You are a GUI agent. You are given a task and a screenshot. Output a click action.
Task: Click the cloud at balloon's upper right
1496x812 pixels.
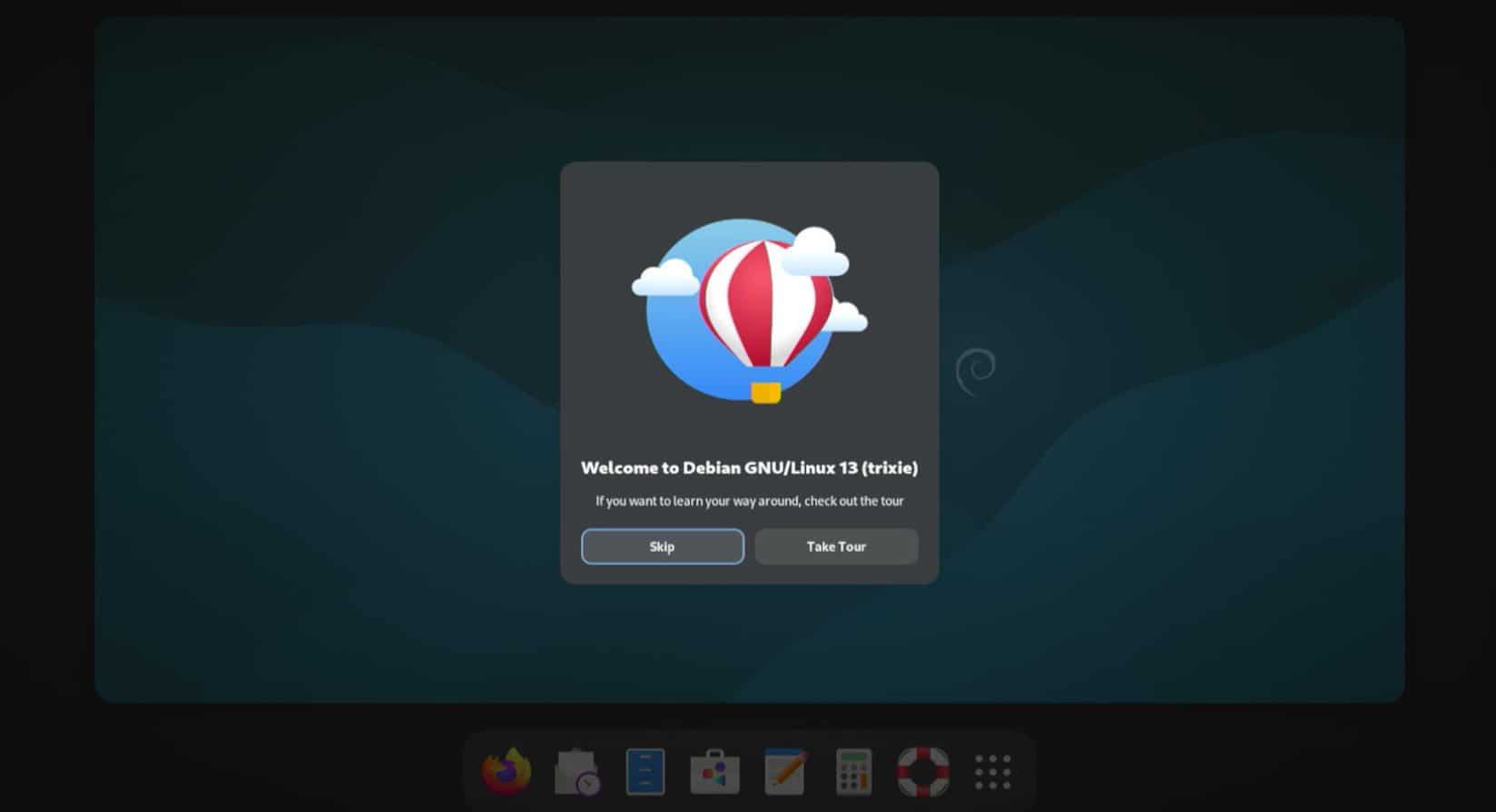[814, 253]
